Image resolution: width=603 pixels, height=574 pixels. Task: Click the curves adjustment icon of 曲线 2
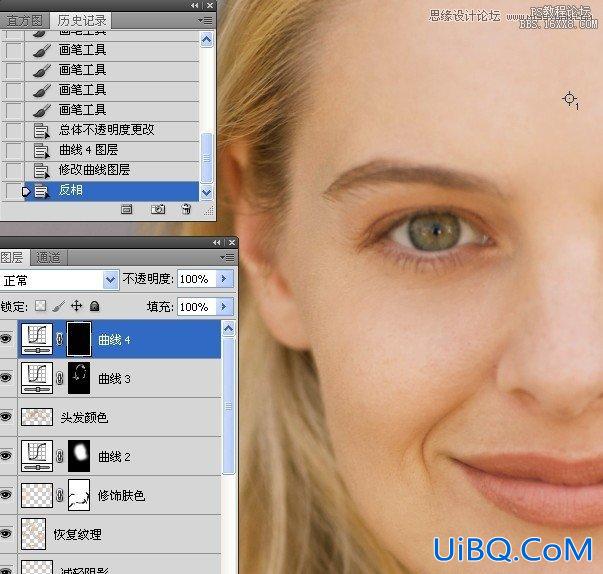coord(37,456)
